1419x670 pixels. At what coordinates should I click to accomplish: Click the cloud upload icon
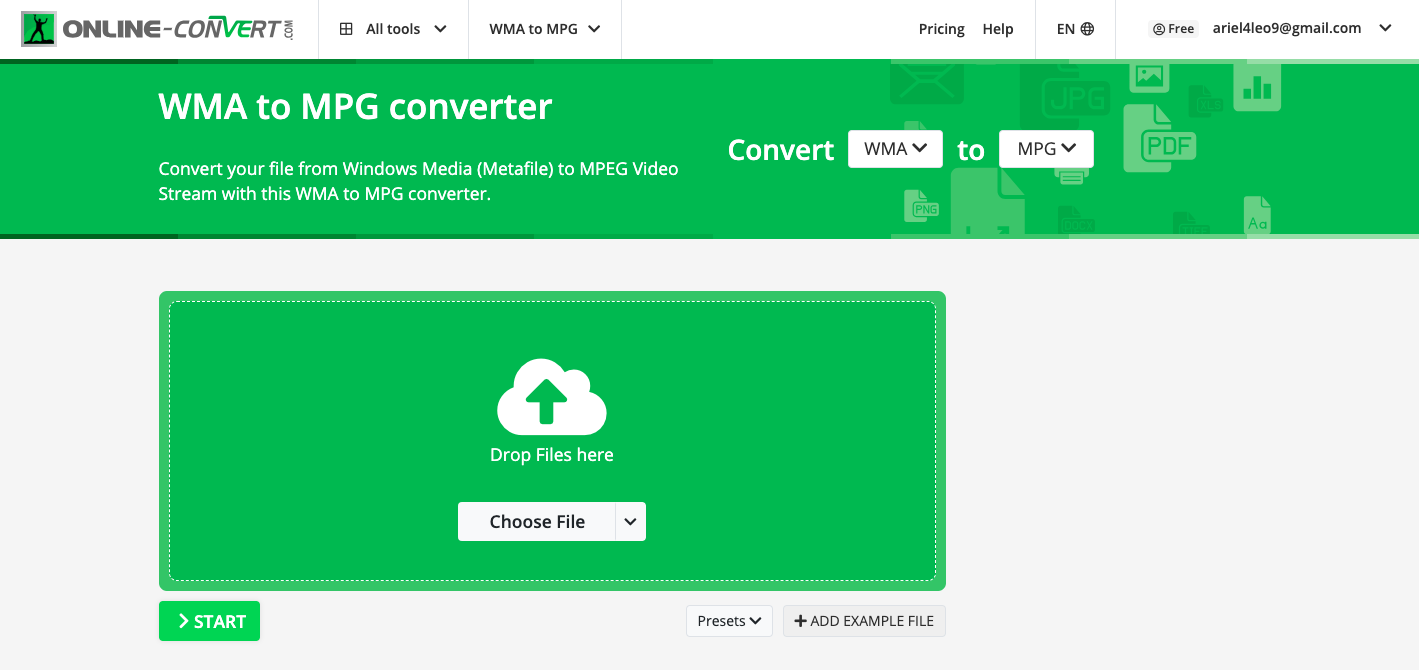tap(552, 396)
